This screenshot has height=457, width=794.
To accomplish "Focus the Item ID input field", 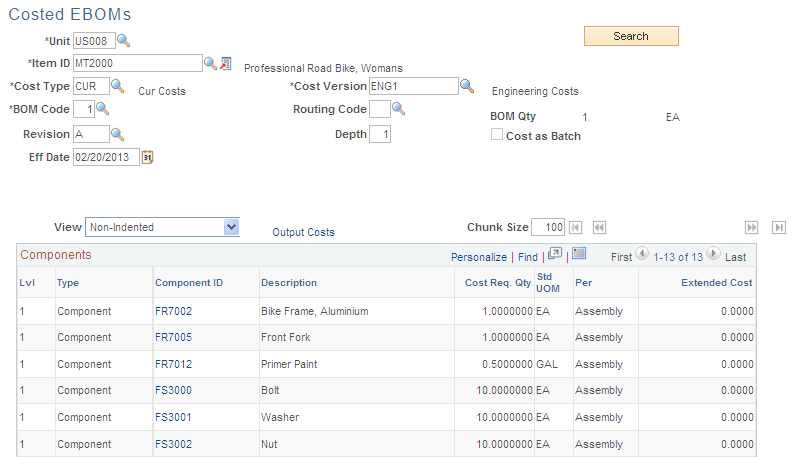I will [138, 63].
